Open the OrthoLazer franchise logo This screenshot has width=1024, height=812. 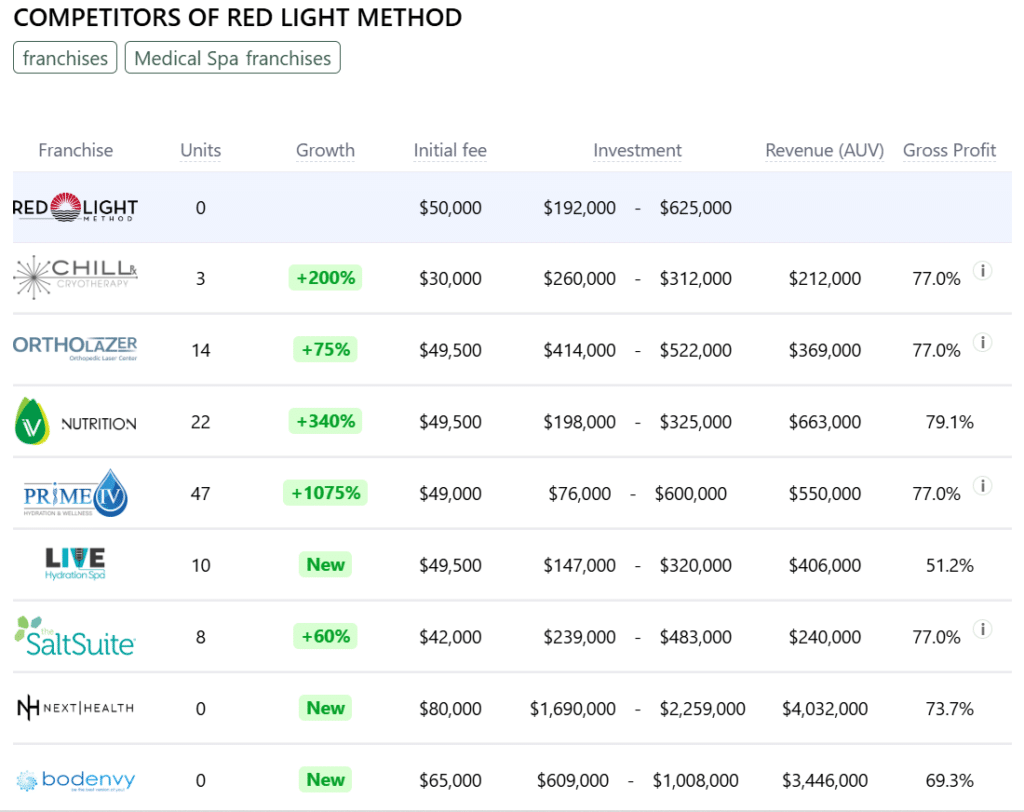[75, 348]
